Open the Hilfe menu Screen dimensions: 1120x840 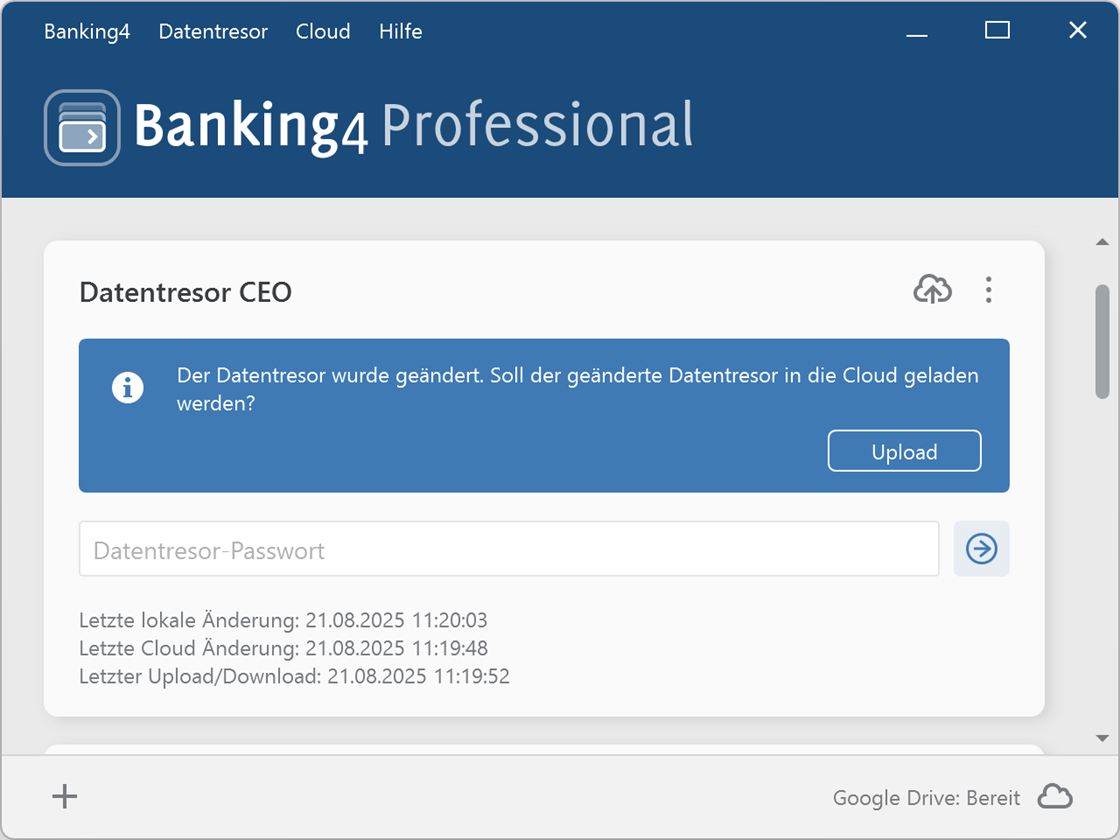click(400, 31)
